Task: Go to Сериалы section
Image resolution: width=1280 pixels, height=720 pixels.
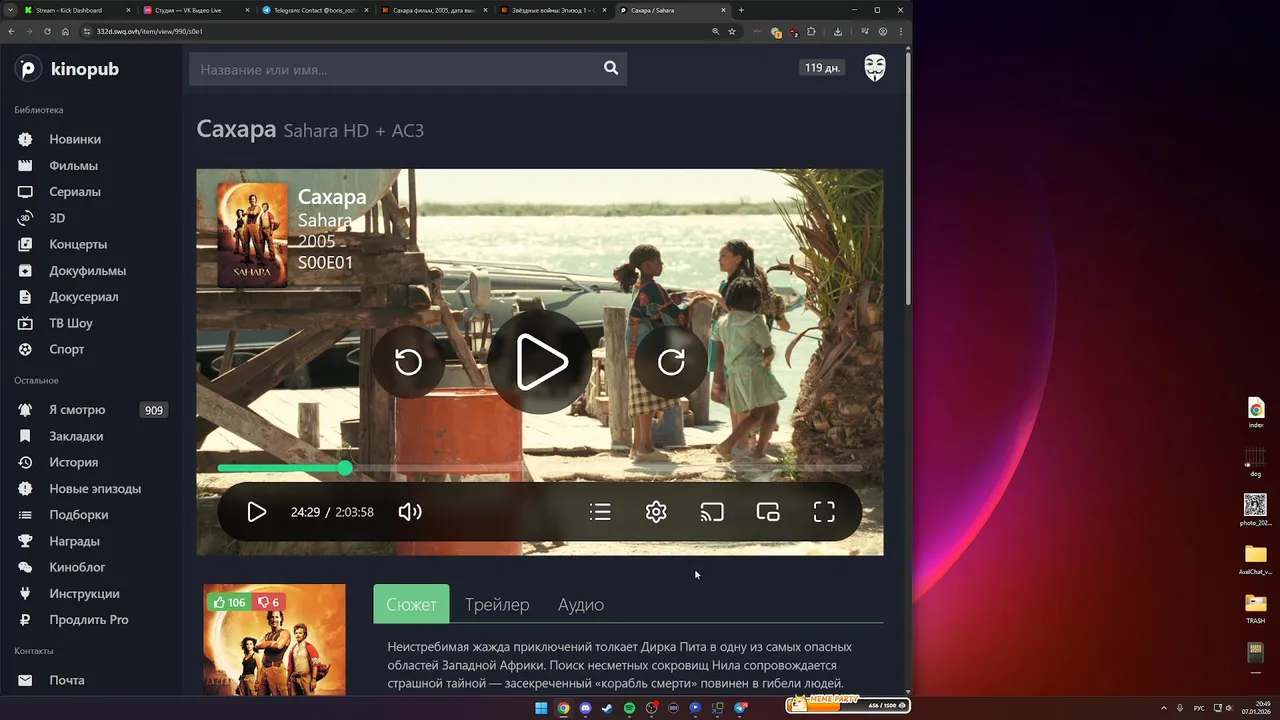Action: [x=74, y=191]
